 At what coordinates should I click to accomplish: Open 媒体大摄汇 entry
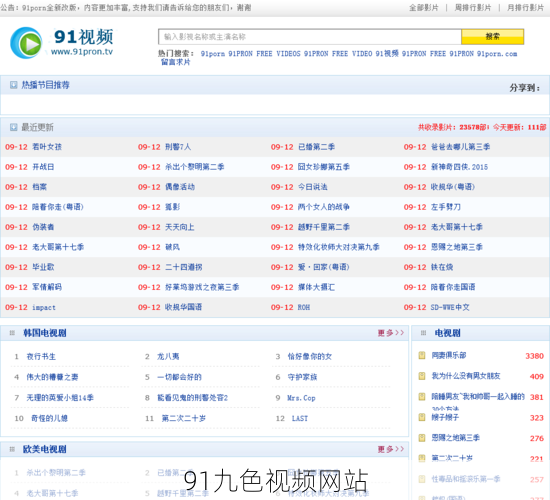pyautogui.click(x=316, y=287)
